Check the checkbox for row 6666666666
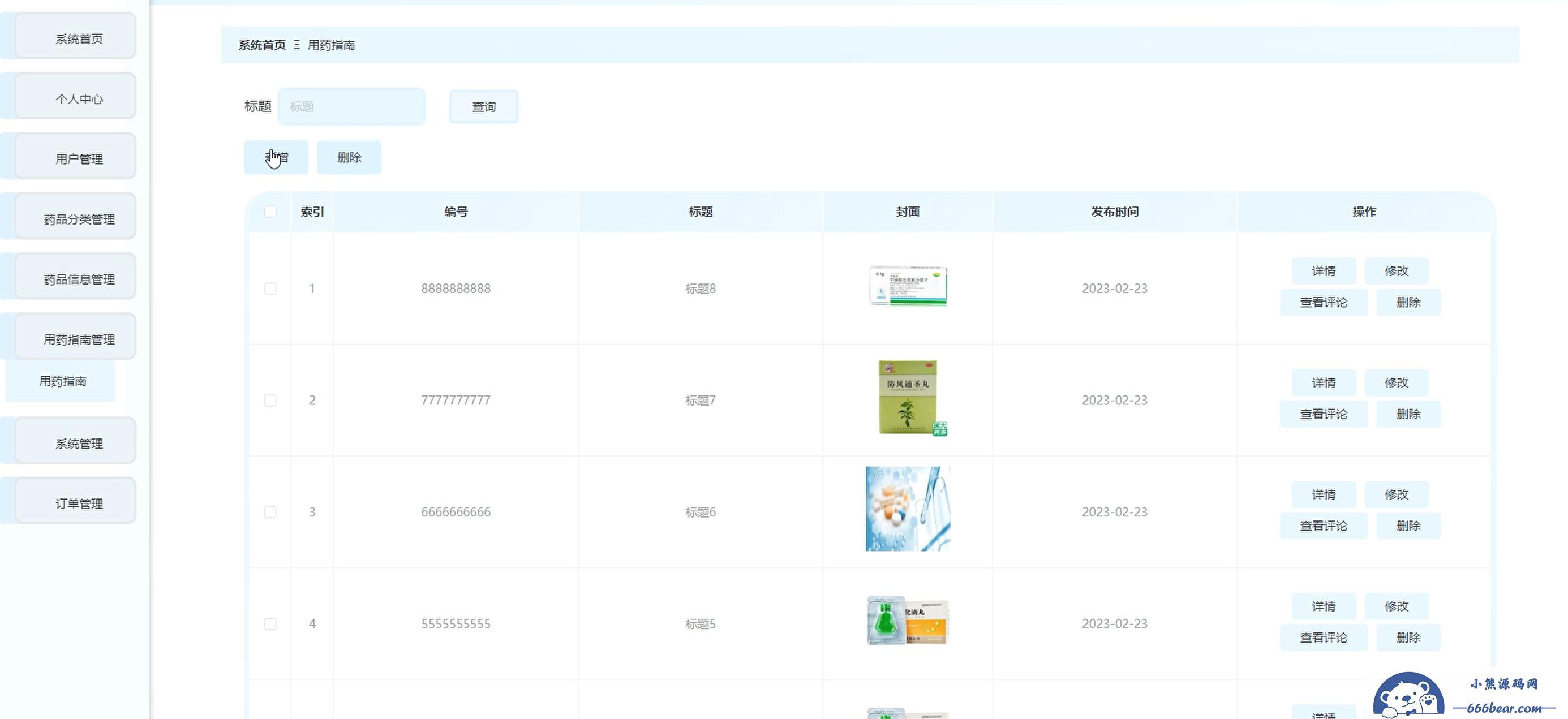Viewport: 1568px width, 719px height. click(x=270, y=512)
